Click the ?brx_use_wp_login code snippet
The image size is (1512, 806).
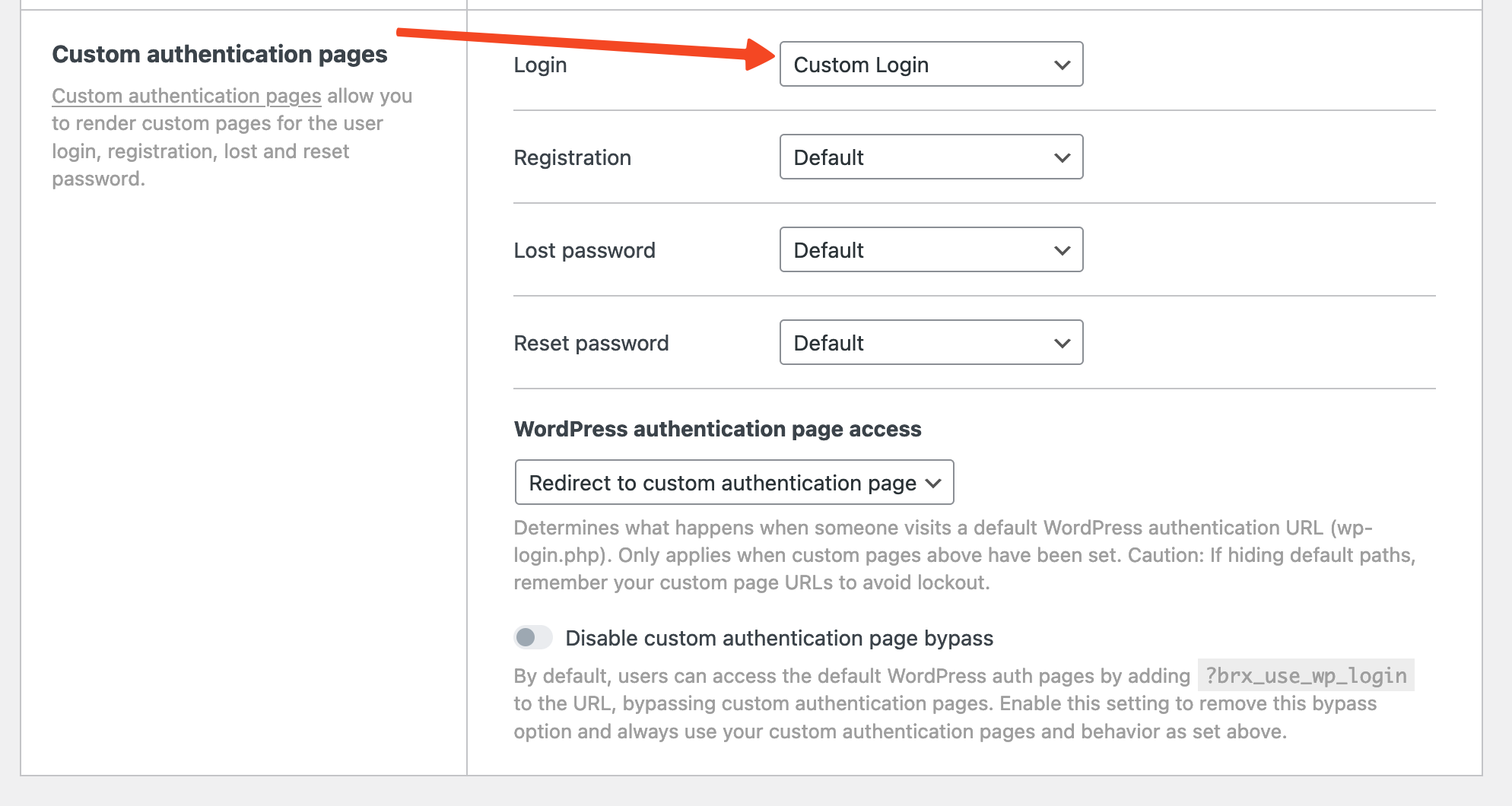pyautogui.click(x=1305, y=676)
